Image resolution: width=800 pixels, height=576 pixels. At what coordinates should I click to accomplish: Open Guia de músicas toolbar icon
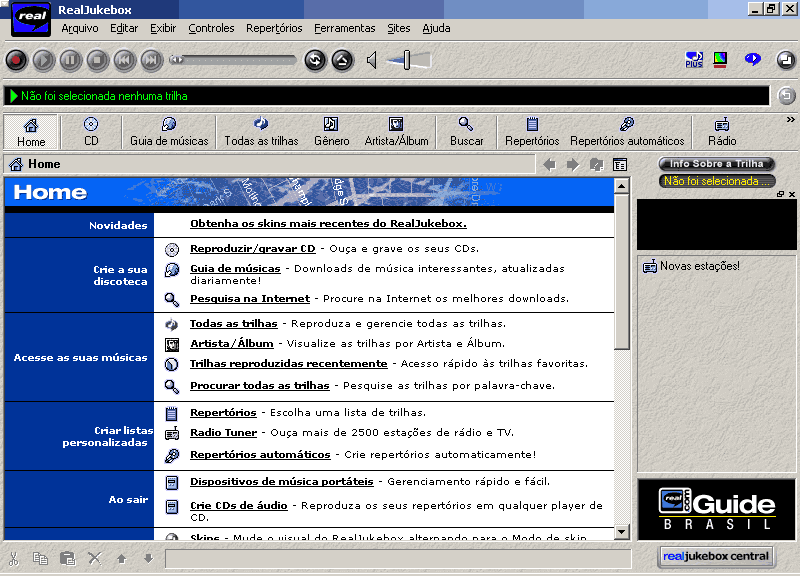[x=169, y=131]
